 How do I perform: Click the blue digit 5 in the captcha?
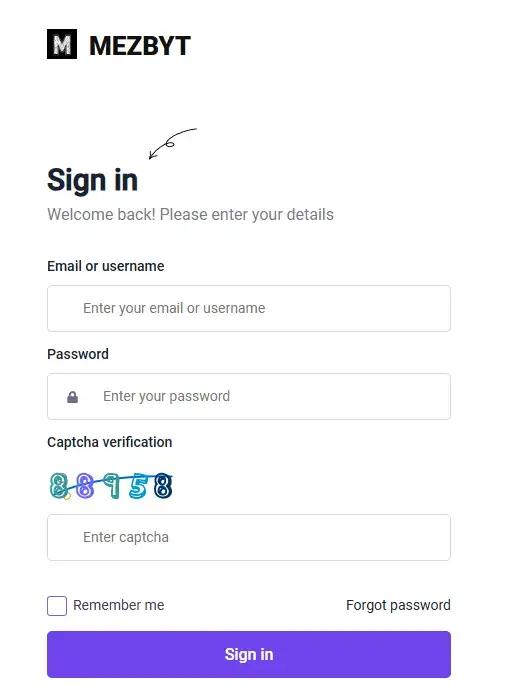[x=138, y=486]
